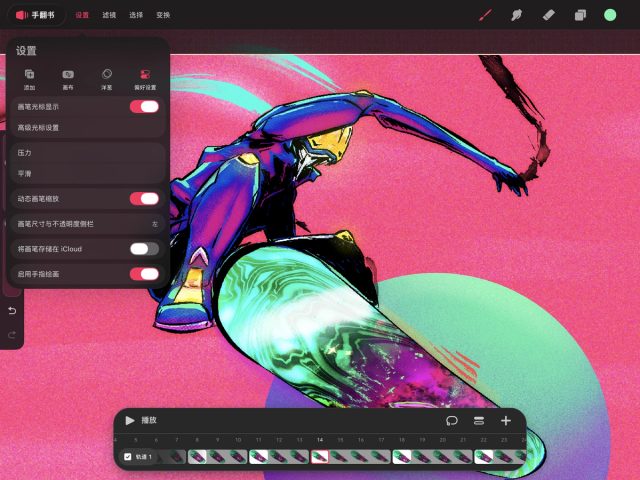
Task: Open the timeline tracks options icon
Action: point(479,420)
